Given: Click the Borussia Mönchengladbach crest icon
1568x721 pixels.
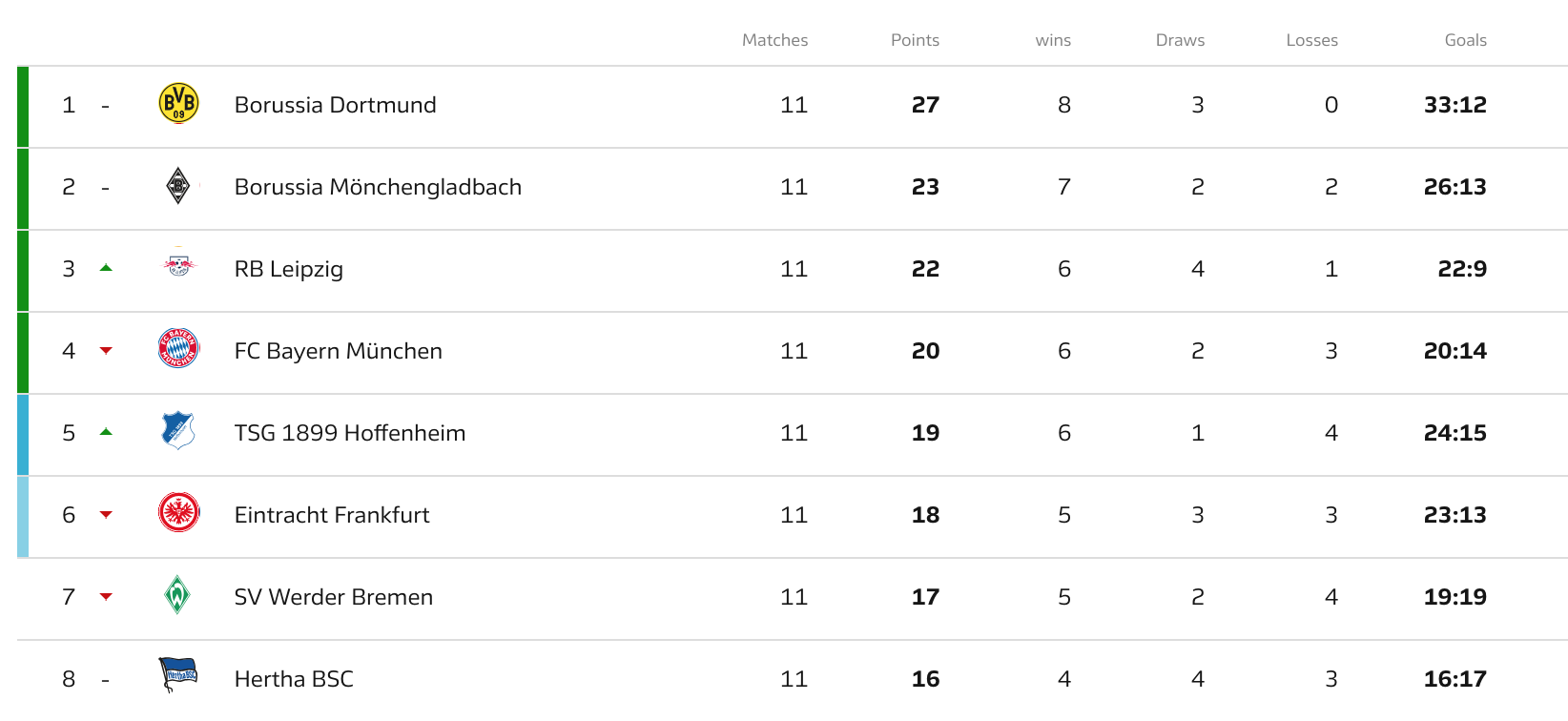Looking at the screenshot, I should (178, 186).
